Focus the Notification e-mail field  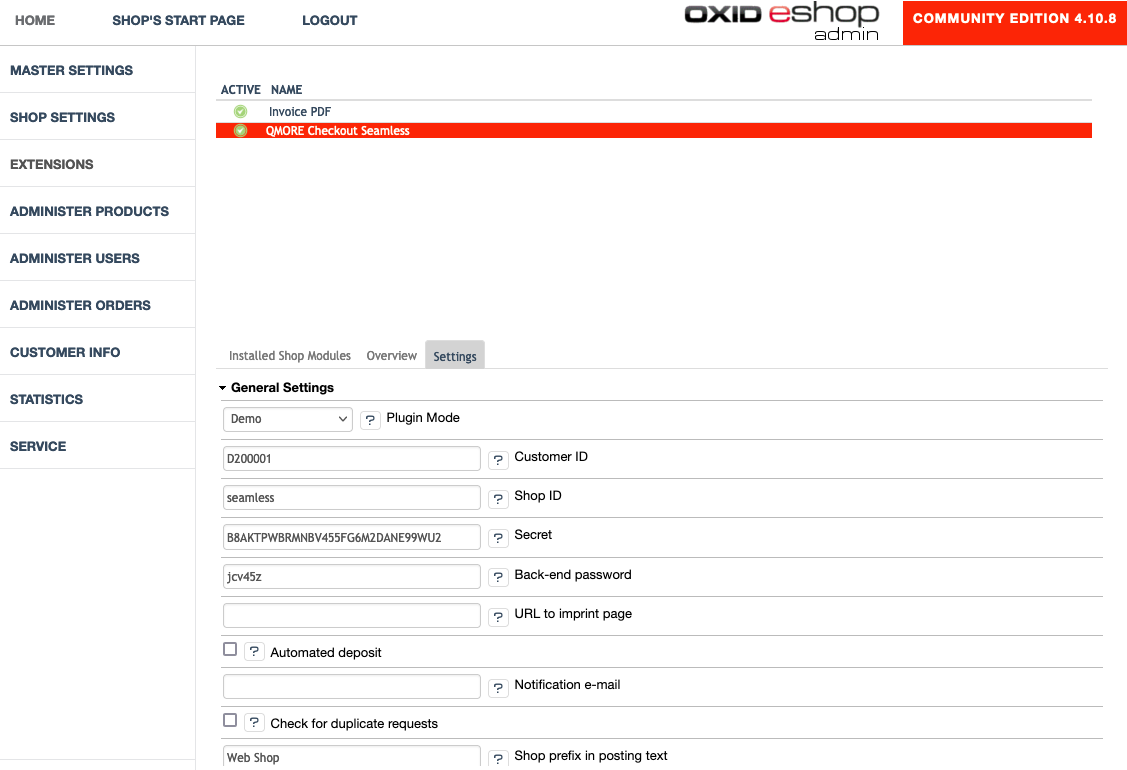(x=351, y=687)
